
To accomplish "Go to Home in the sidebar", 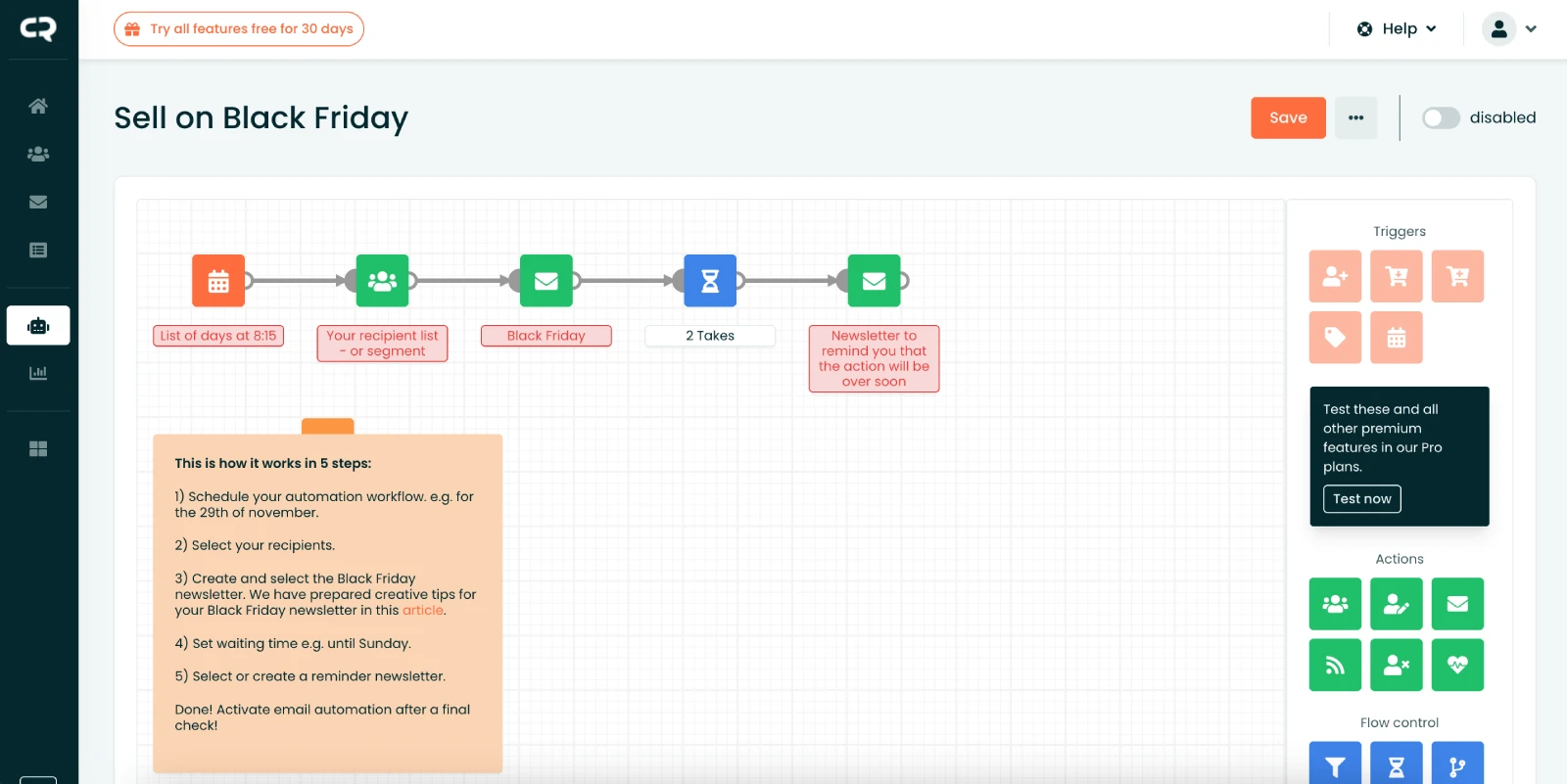I will click(38, 106).
